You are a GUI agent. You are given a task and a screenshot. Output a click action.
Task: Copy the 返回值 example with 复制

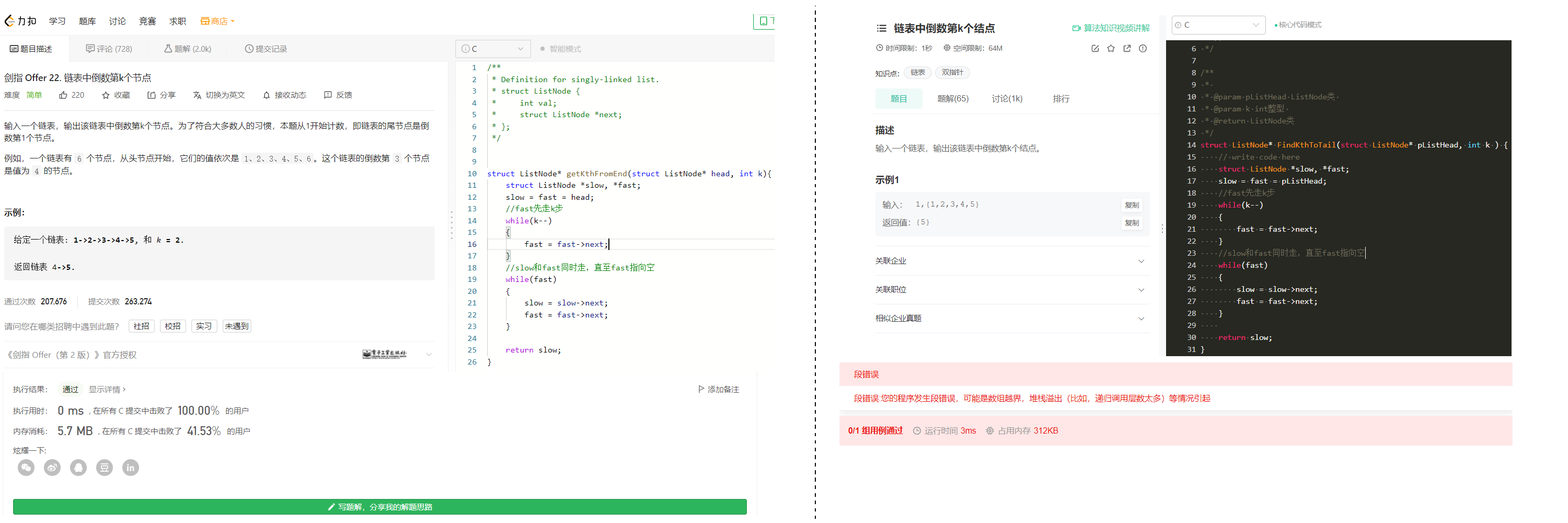(x=1132, y=223)
